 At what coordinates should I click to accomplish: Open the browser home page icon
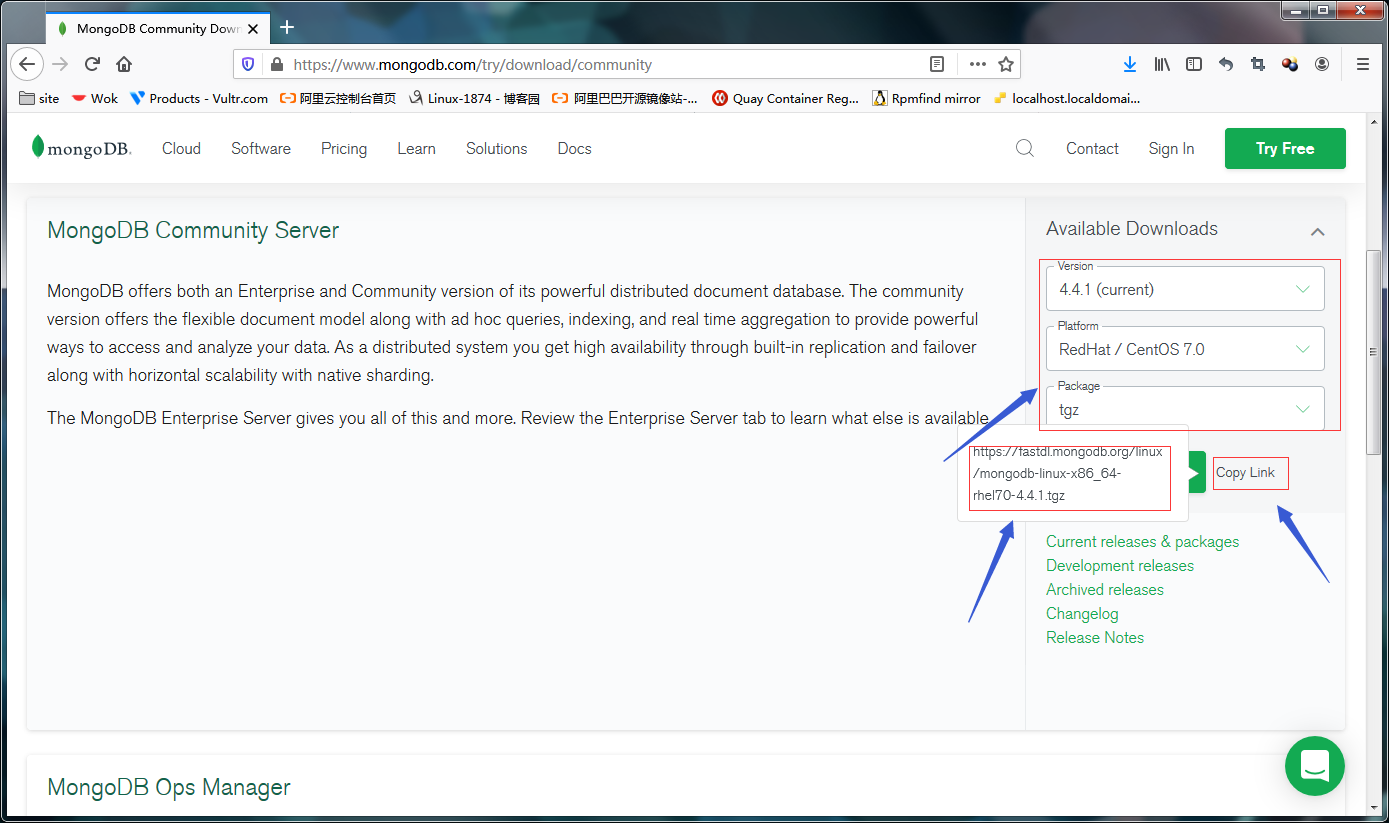pyautogui.click(x=124, y=64)
